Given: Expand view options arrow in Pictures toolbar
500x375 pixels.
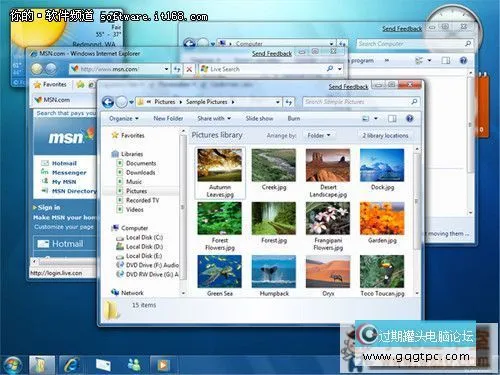Looking at the screenshot, I should (376, 119).
